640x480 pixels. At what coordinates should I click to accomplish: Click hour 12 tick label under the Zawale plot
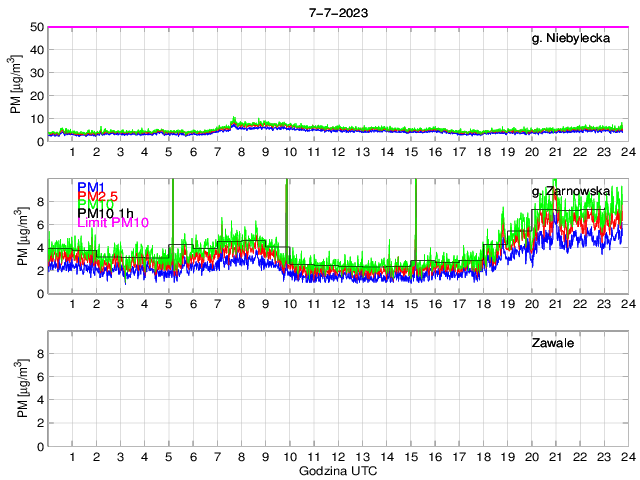(x=338, y=457)
